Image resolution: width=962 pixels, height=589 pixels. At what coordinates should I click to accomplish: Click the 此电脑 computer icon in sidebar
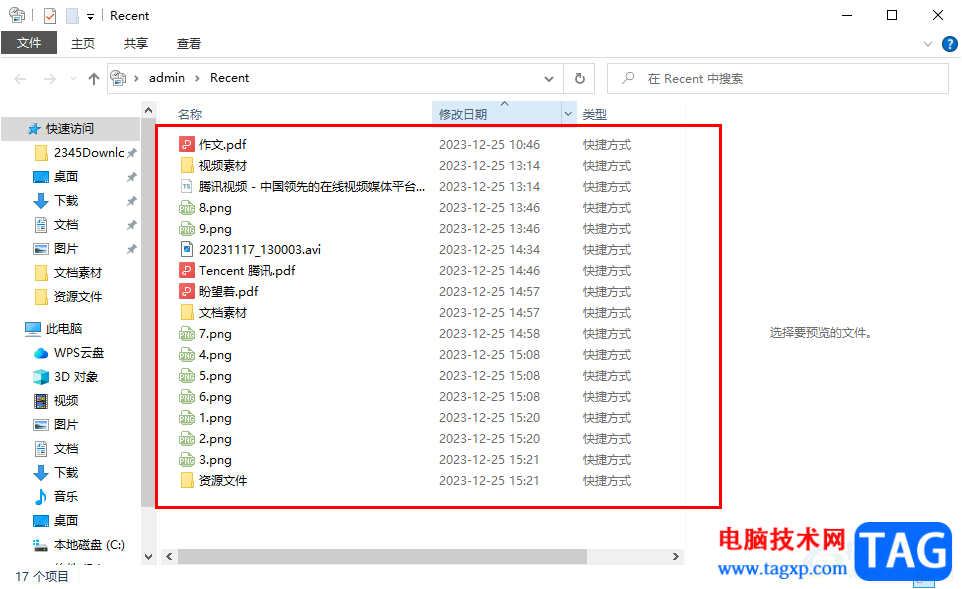[33, 329]
